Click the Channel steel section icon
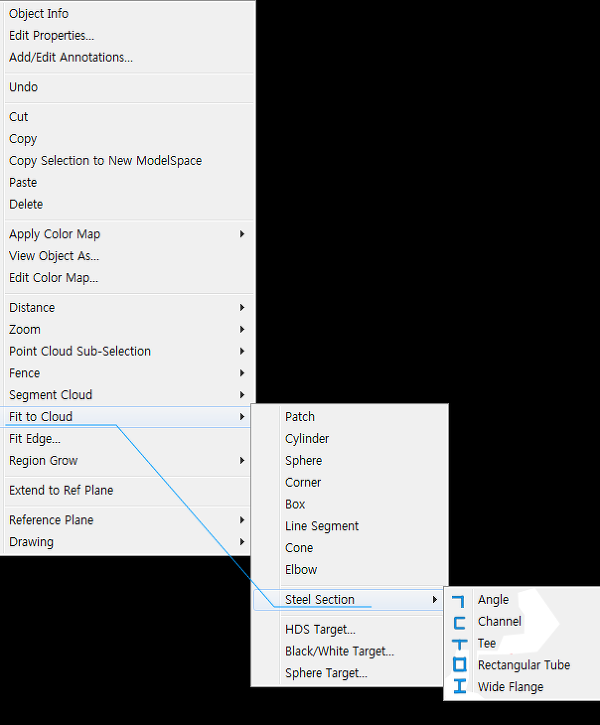This screenshot has height=725, width=600. 459,623
